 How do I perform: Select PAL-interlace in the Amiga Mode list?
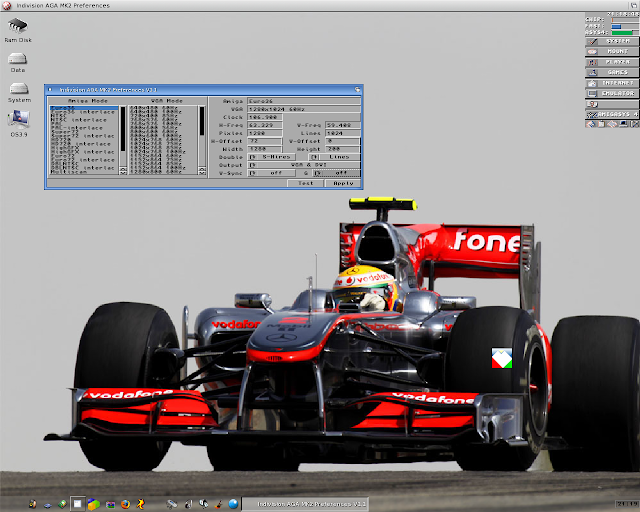click(x=84, y=128)
